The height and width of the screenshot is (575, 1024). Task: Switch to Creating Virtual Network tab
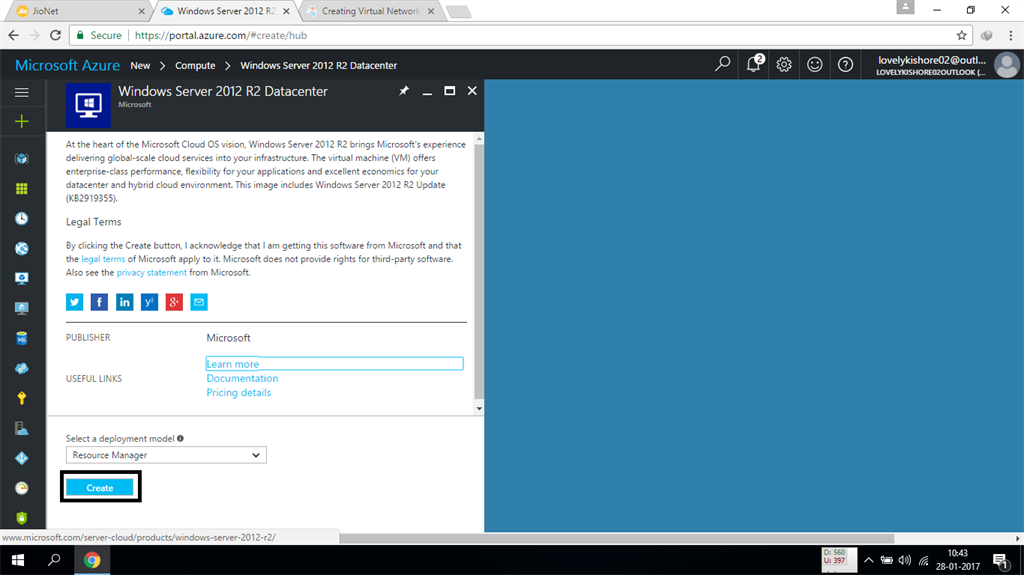(370, 11)
